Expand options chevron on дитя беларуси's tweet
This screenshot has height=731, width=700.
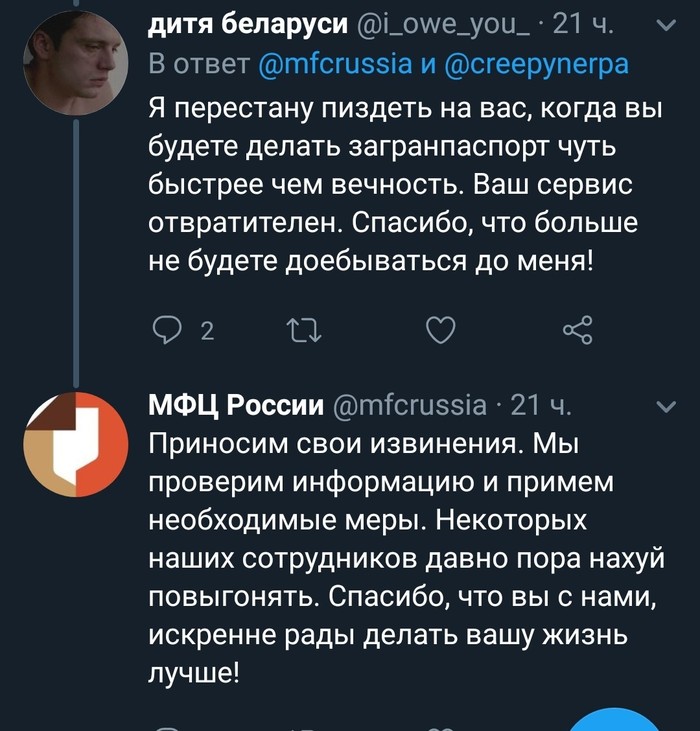[x=663, y=25]
